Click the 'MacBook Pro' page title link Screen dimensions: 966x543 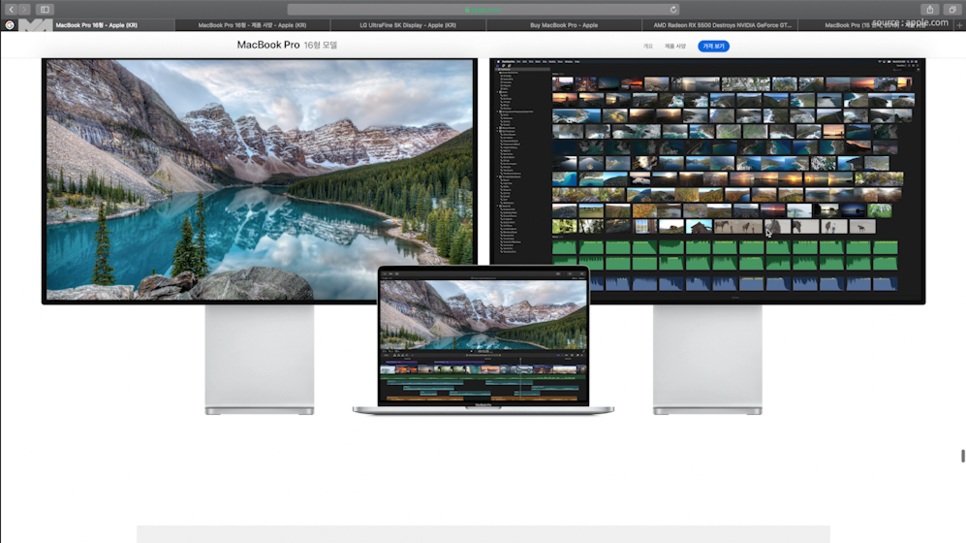click(268, 45)
